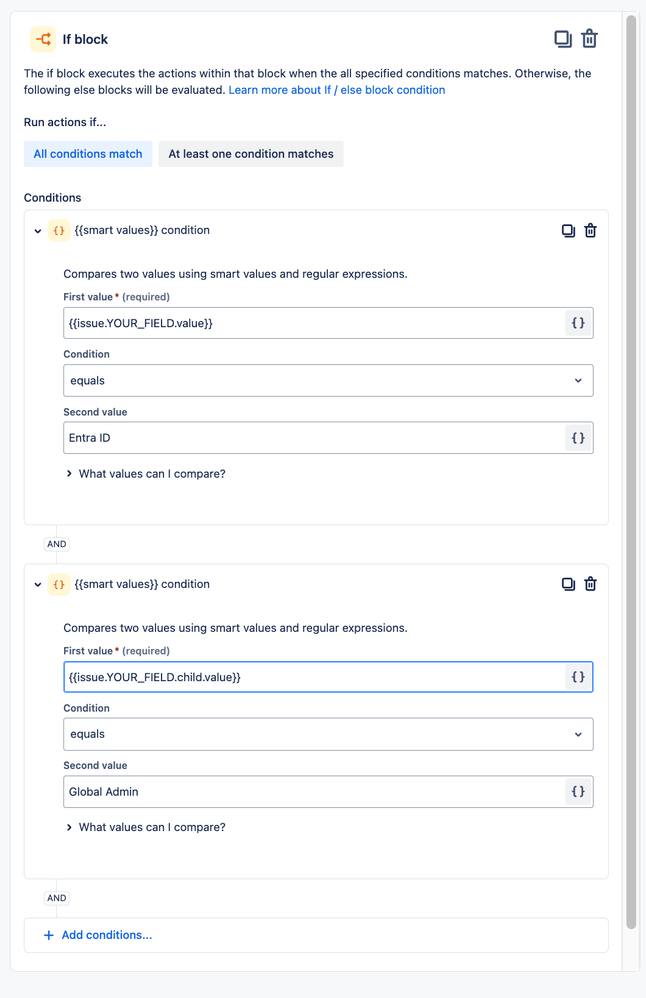
Task: Delete the If block
Action: pos(590,39)
